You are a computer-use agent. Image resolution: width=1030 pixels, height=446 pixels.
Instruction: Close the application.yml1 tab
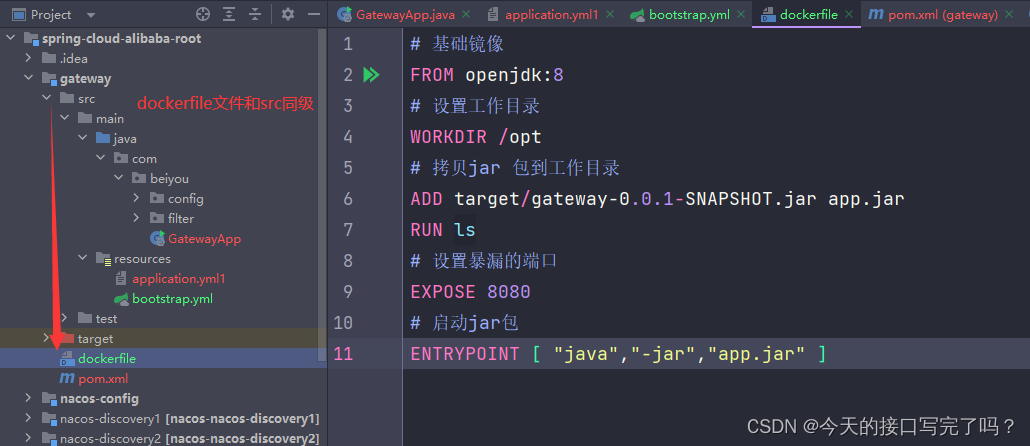tap(610, 14)
